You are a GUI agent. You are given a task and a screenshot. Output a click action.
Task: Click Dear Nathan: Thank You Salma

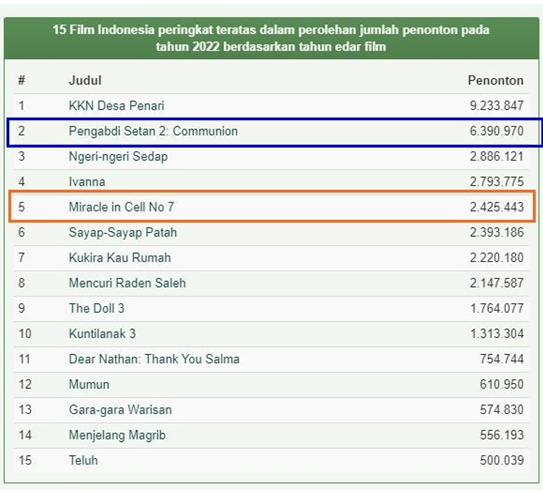coord(154,359)
